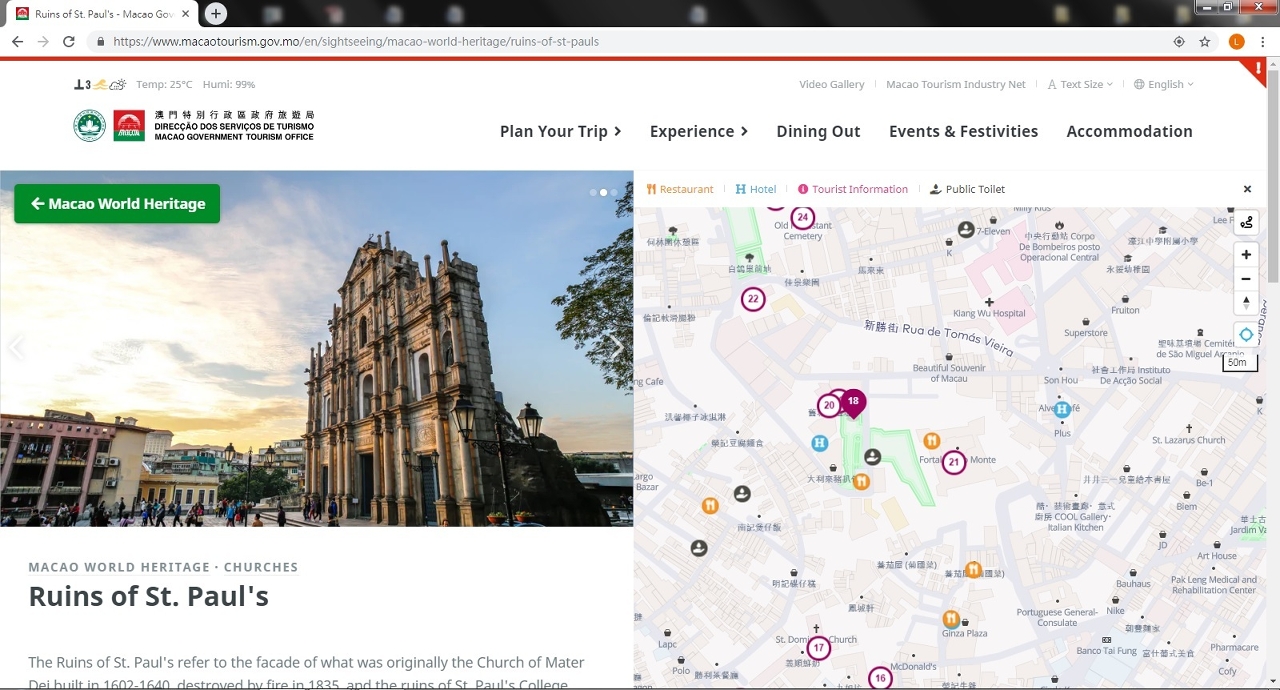
Task: Toggle the Public Toilet map filter
Action: point(967,189)
